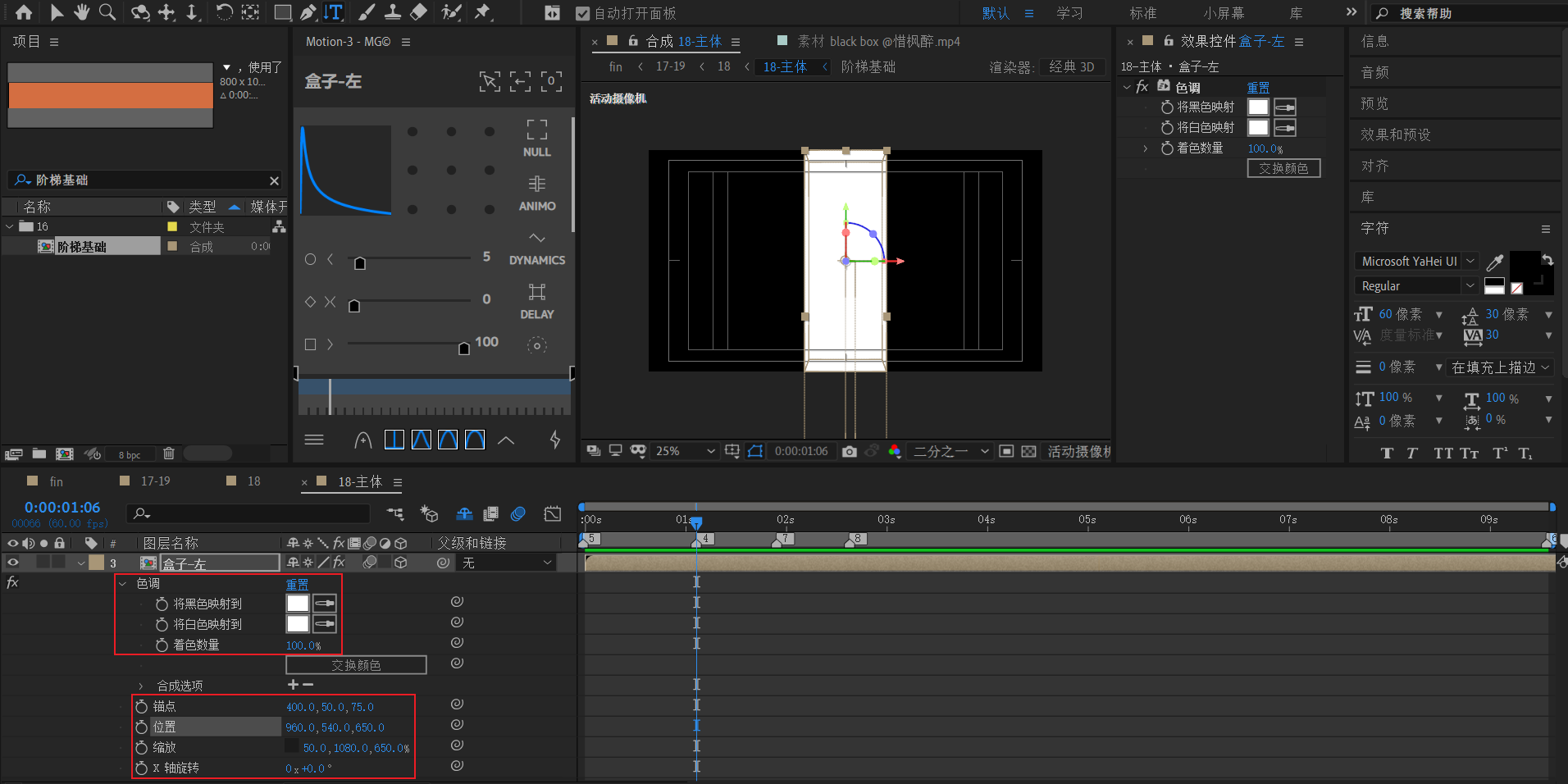Create new folder in Project panel

click(39, 454)
